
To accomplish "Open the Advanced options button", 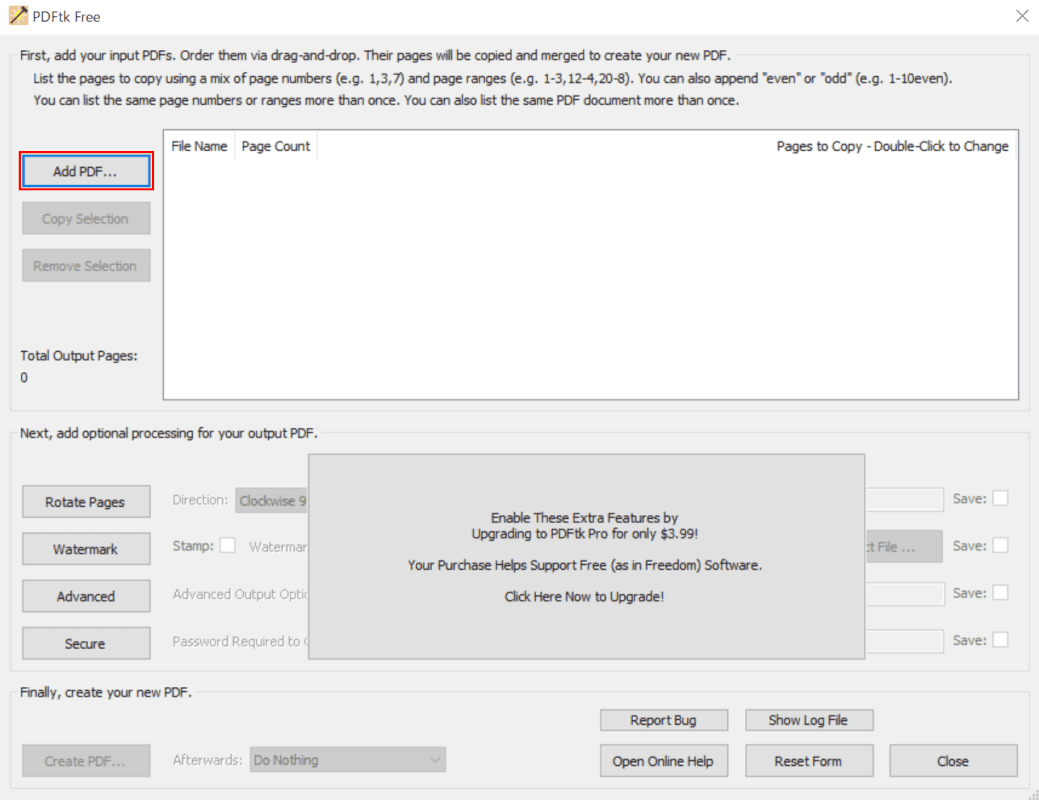I will coord(86,596).
